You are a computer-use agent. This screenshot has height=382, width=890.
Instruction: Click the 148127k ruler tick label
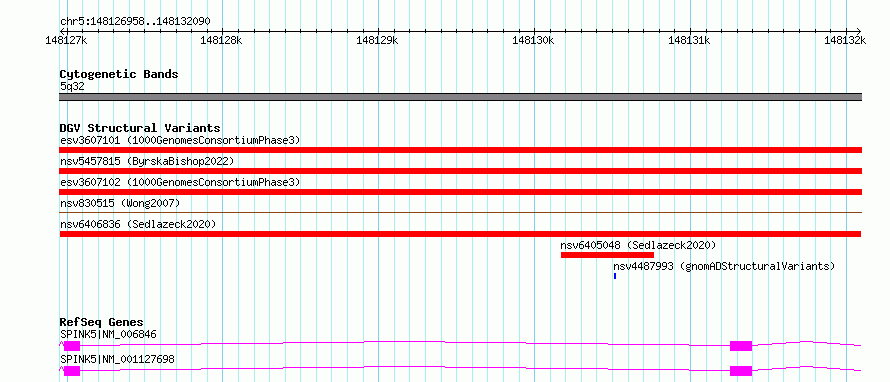pyautogui.click(x=67, y=40)
